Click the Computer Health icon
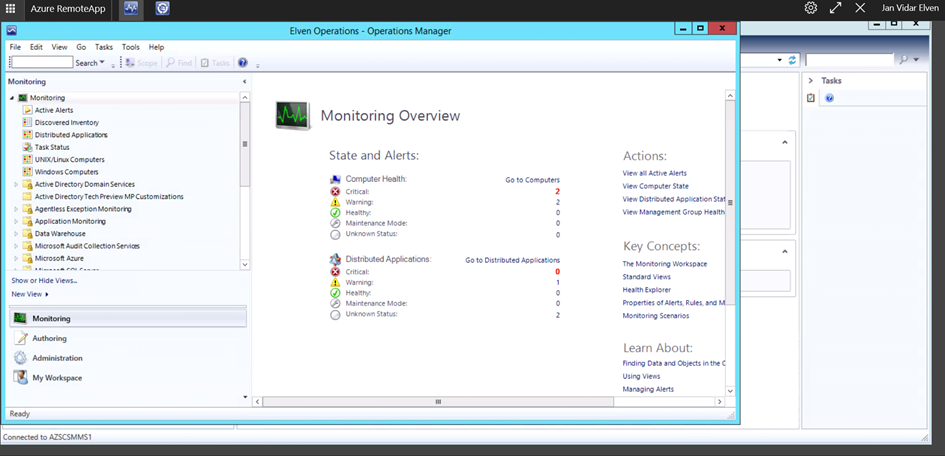 tap(335, 180)
